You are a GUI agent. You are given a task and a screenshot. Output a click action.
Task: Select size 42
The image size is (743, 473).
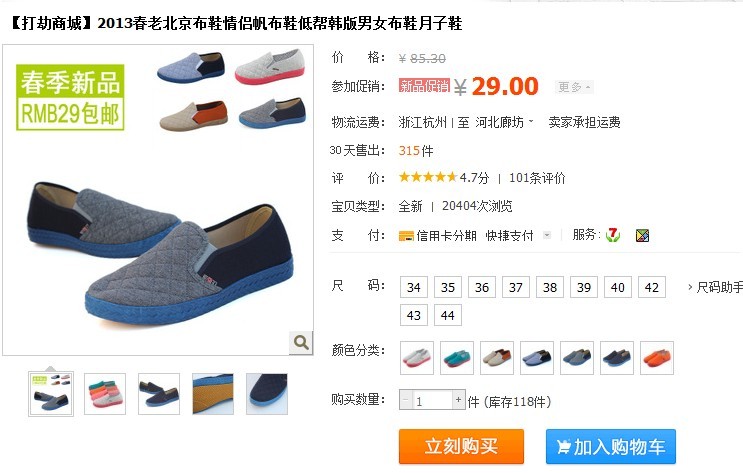(x=652, y=287)
